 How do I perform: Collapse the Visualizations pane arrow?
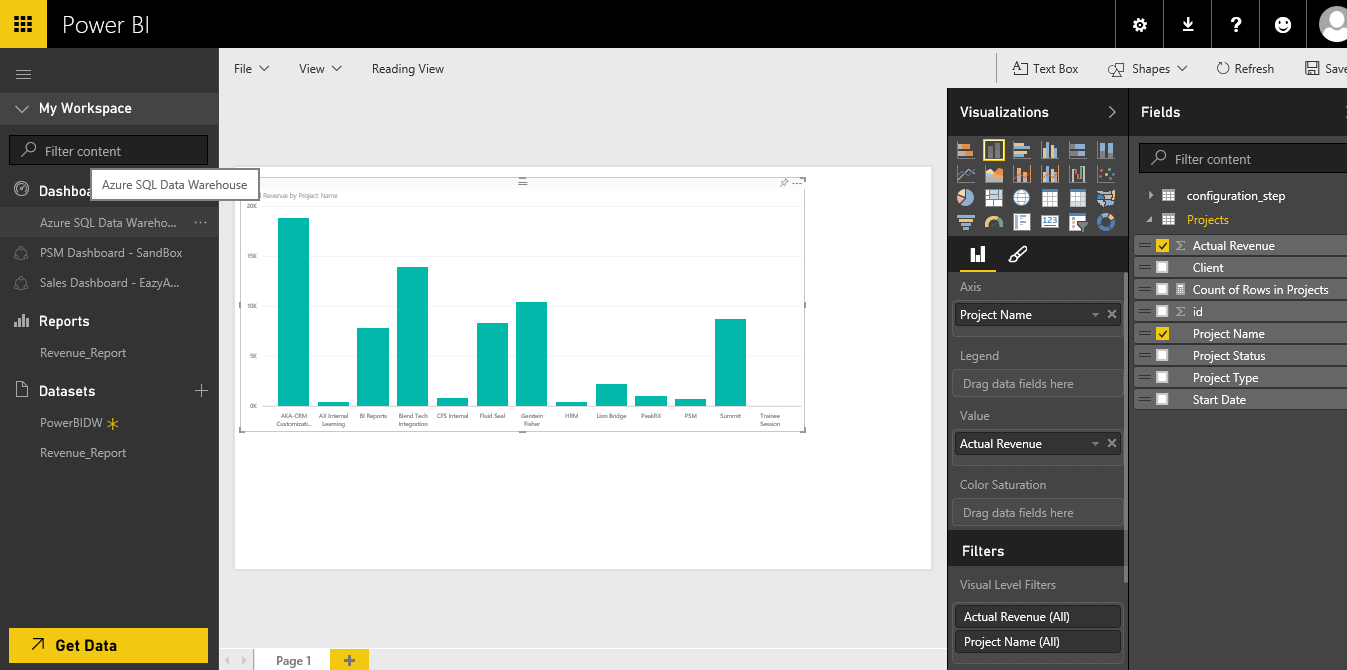click(1112, 112)
